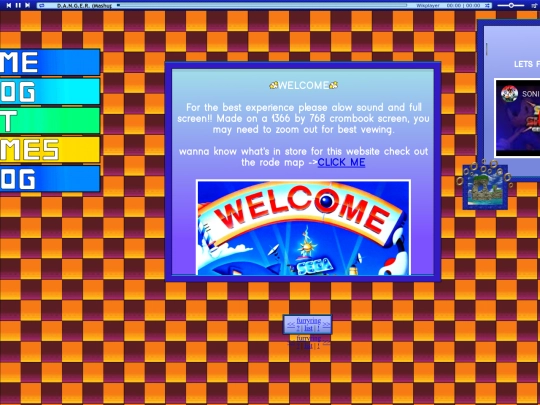The width and height of the screenshot is (540, 405).
Task: Follow the CLICK ME road map link
Action: tap(341, 162)
